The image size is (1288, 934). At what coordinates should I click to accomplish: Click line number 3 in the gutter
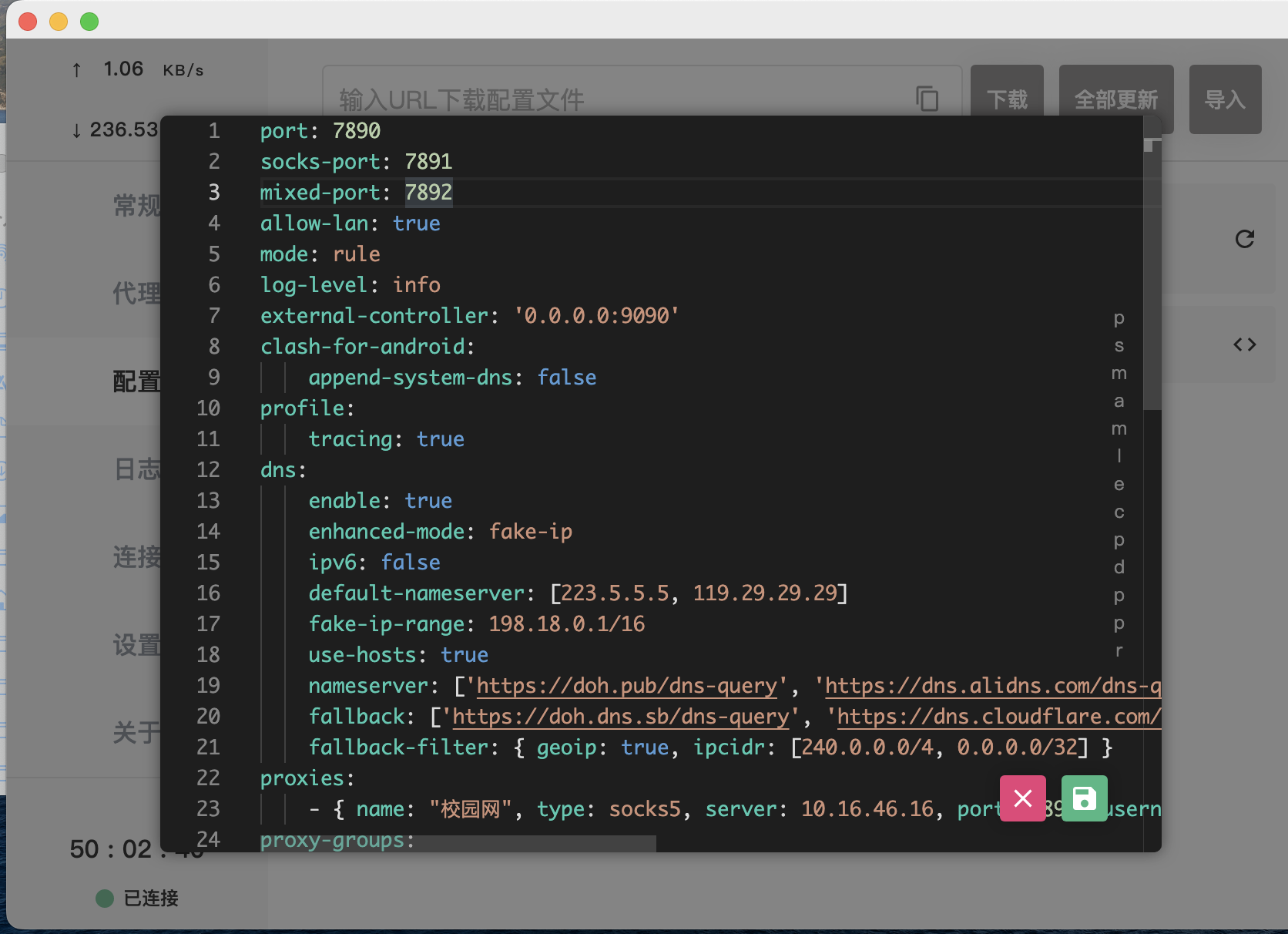click(214, 192)
